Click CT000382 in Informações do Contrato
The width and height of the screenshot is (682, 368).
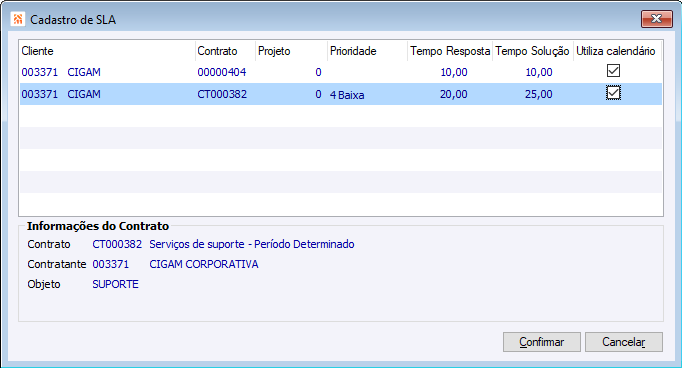(117, 244)
